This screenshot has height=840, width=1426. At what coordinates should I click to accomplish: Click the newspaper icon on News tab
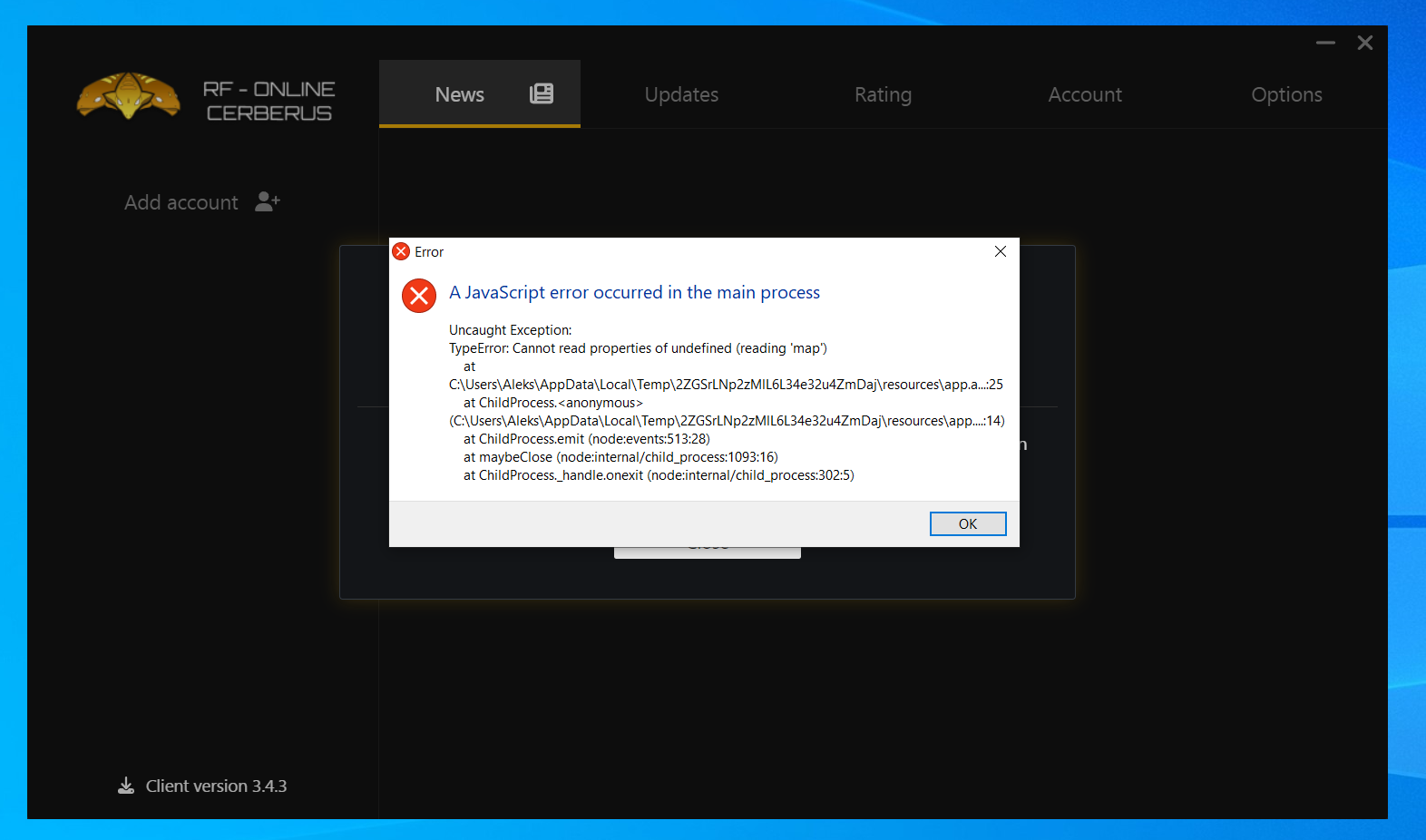pos(542,93)
